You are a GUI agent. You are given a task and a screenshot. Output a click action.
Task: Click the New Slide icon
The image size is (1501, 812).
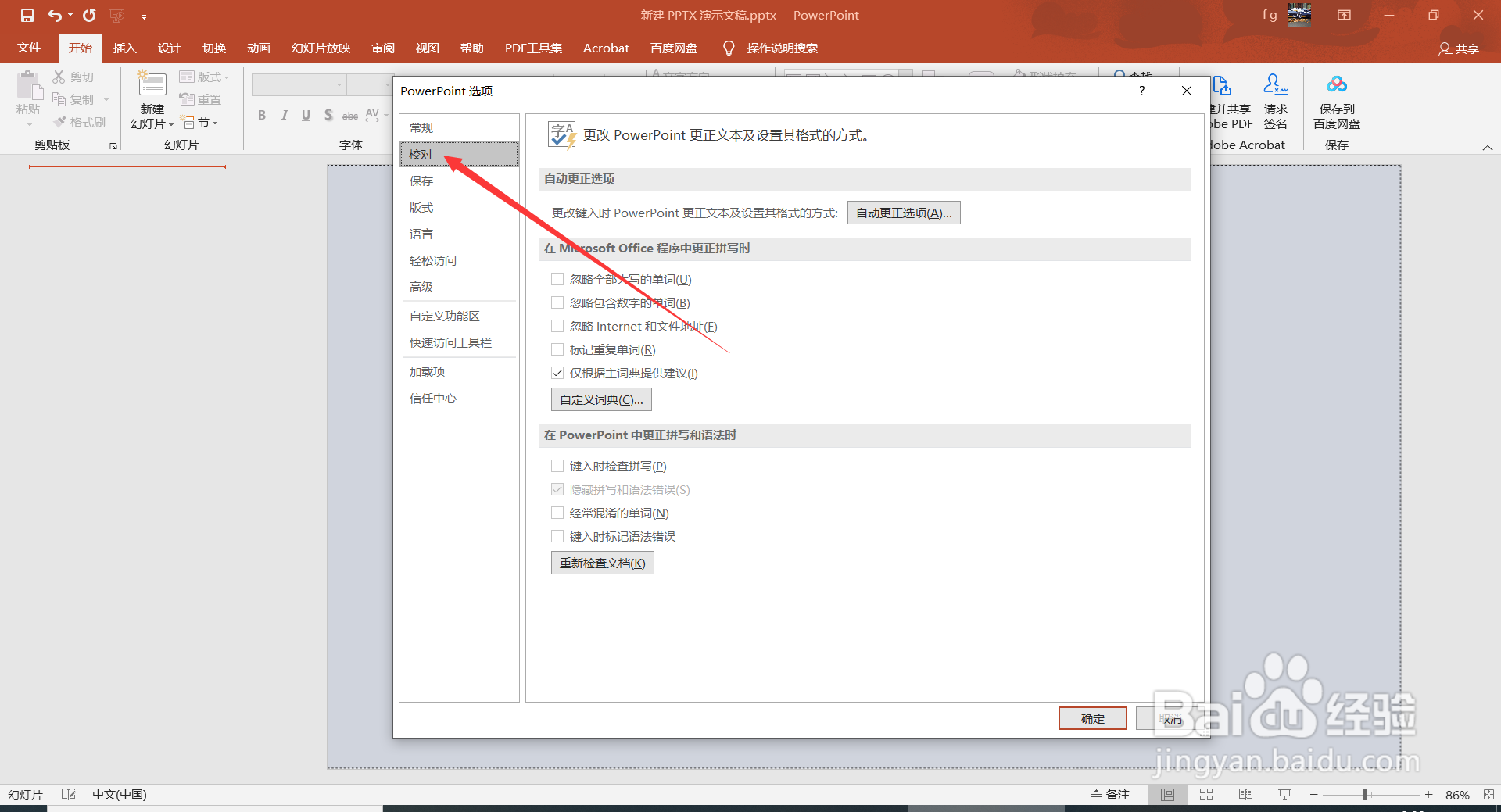pyautogui.click(x=152, y=85)
